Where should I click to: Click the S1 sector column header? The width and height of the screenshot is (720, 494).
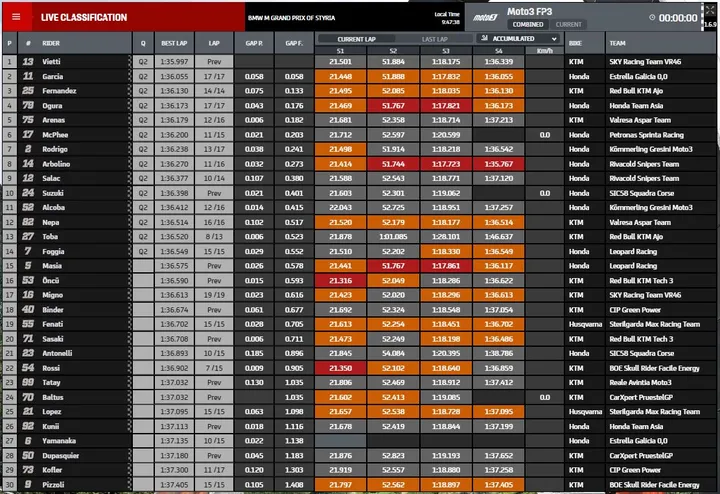click(340, 51)
